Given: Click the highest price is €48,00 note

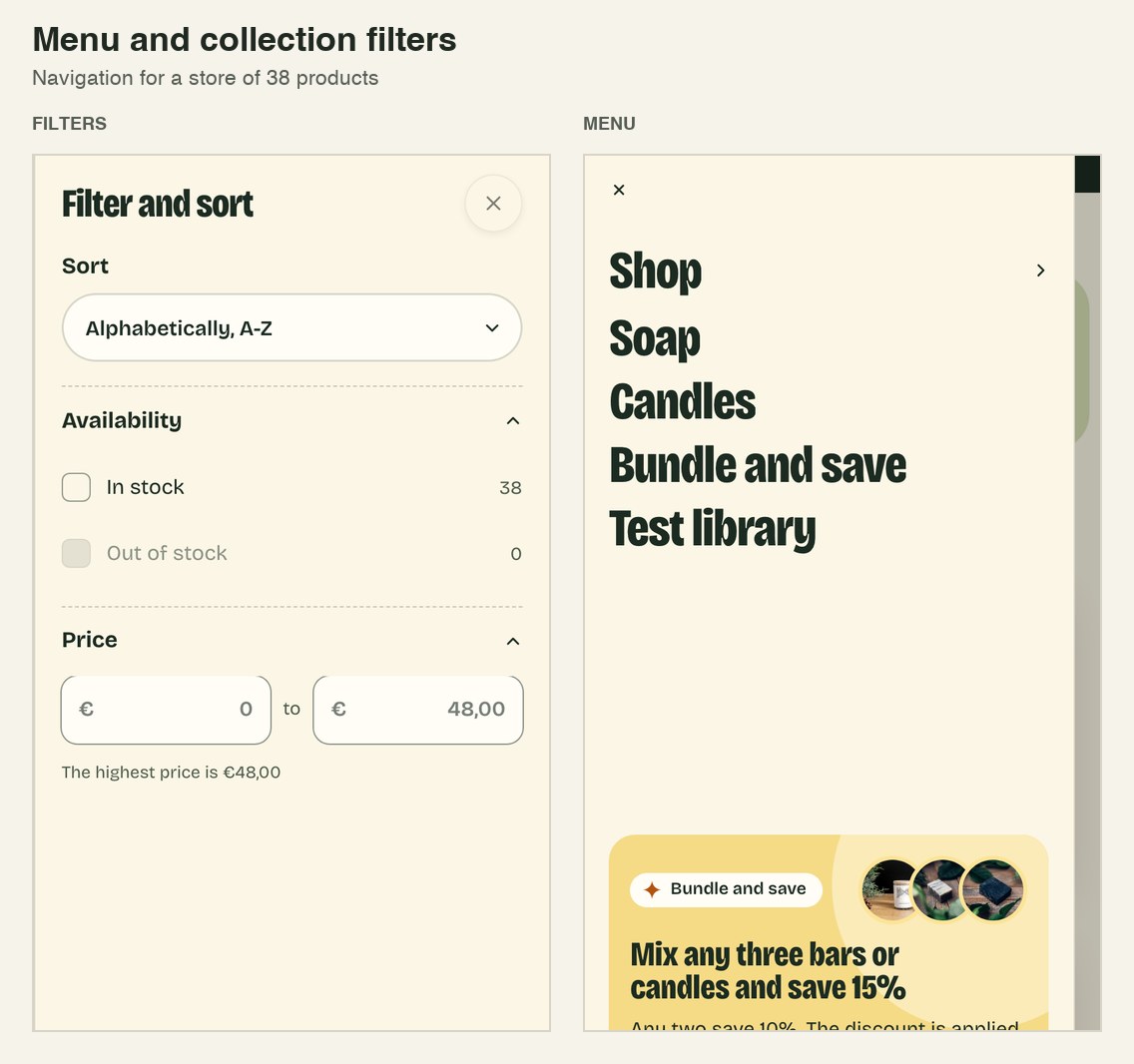Looking at the screenshot, I should [x=171, y=773].
